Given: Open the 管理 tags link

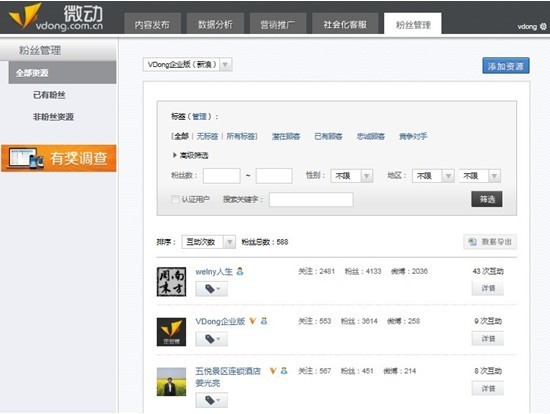Looking at the screenshot, I should click(x=200, y=116).
